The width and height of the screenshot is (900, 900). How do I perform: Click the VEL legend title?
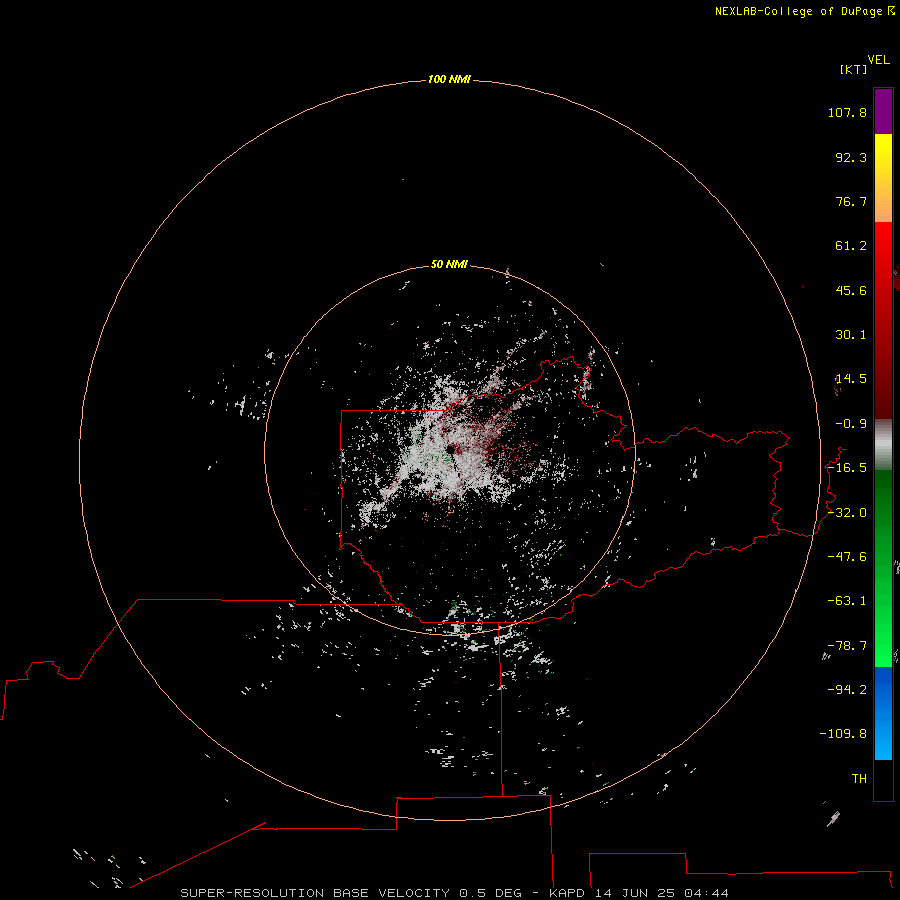coord(878,60)
